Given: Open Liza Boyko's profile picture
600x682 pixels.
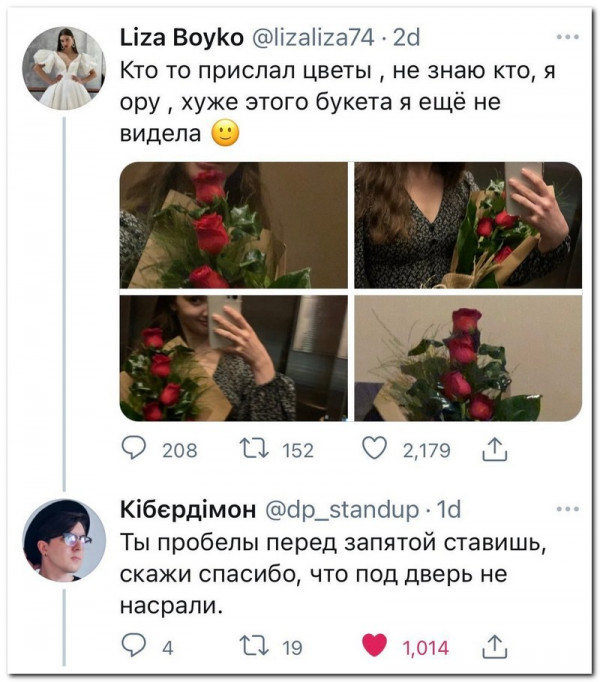Looking at the screenshot, I should click(63, 67).
